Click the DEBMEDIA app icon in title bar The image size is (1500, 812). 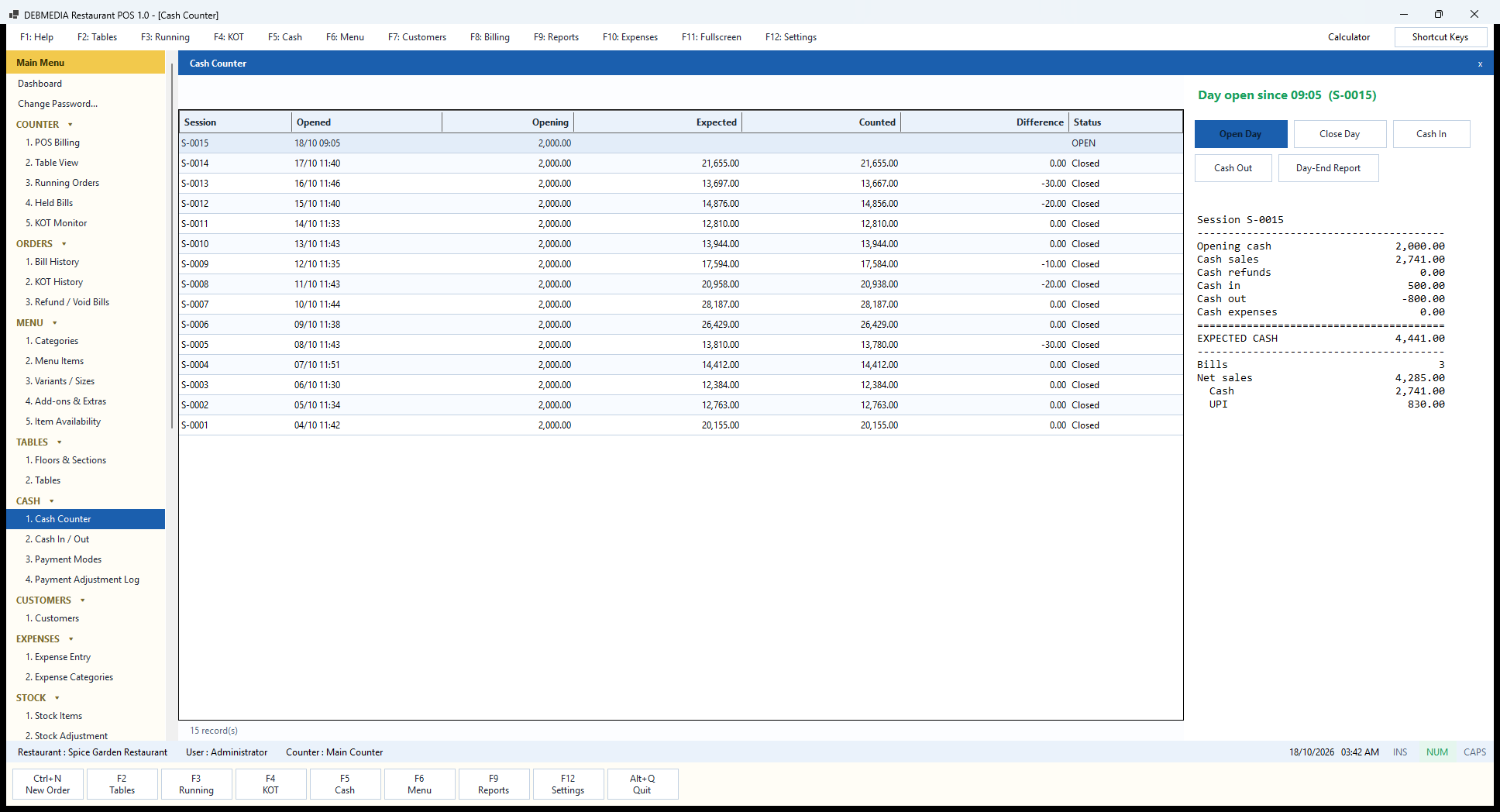click(x=13, y=15)
